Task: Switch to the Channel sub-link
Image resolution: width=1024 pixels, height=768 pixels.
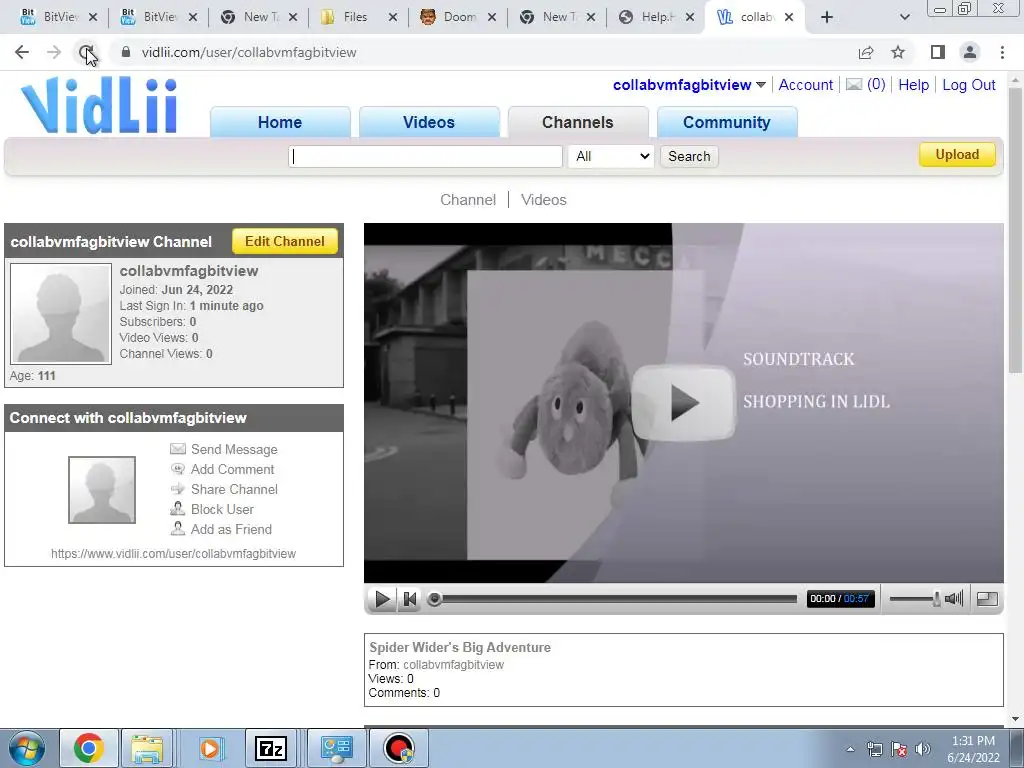Action: pyautogui.click(x=468, y=200)
